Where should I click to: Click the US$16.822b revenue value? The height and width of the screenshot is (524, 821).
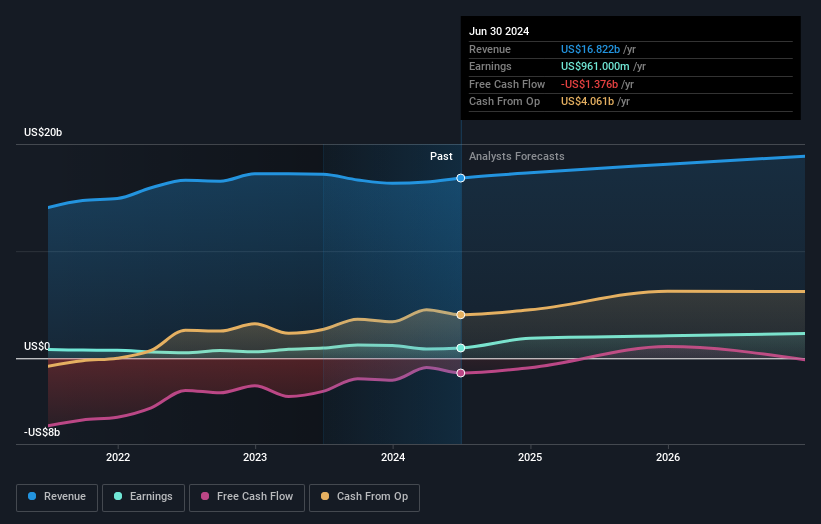(590, 49)
